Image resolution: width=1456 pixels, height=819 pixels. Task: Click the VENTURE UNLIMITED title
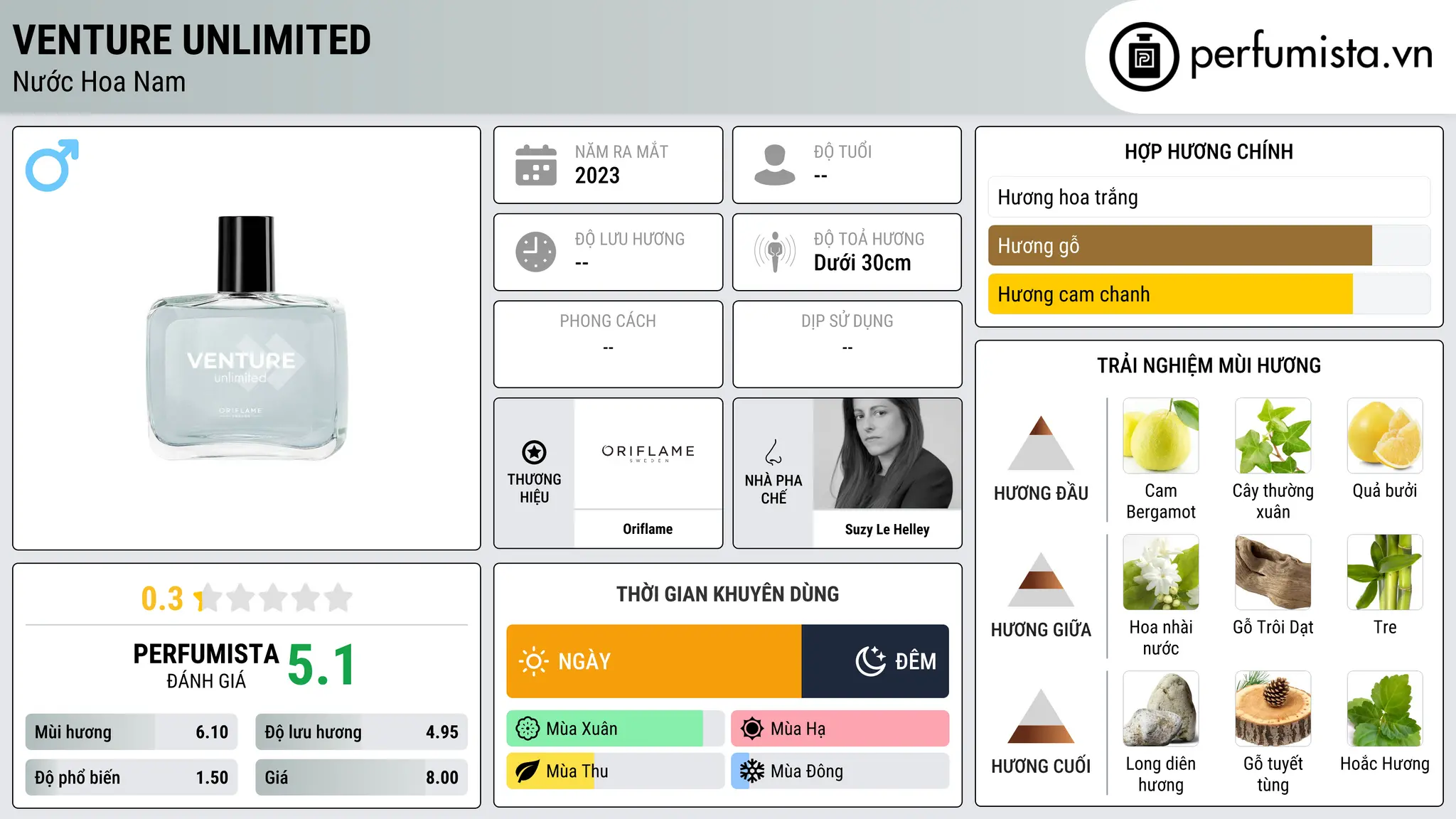click(x=192, y=40)
